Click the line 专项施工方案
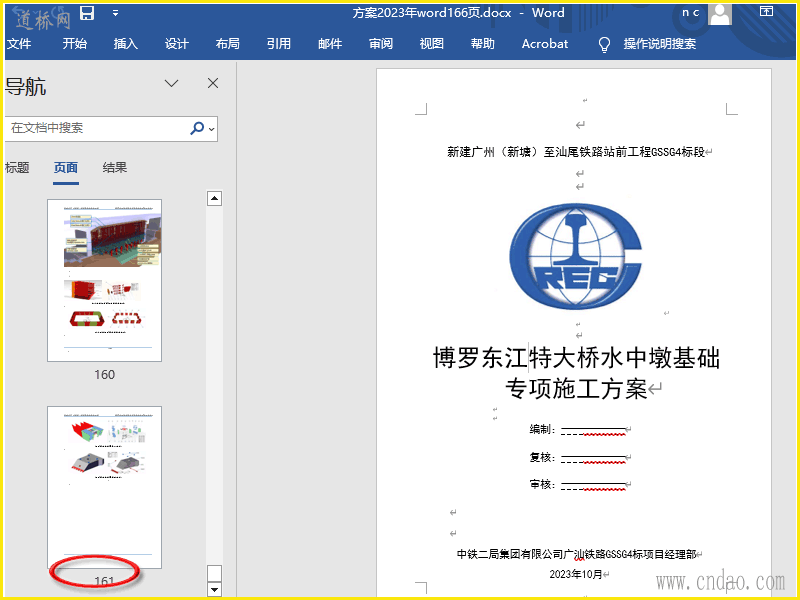800x600 pixels. (x=577, y=389)
